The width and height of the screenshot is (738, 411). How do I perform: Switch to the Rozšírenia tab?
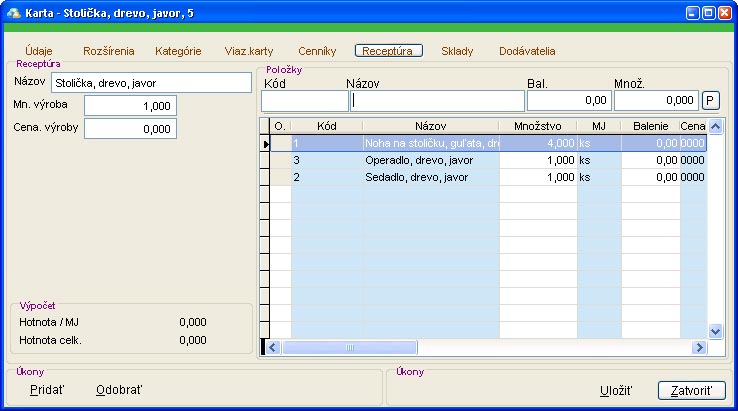click(x=110, y=50)
